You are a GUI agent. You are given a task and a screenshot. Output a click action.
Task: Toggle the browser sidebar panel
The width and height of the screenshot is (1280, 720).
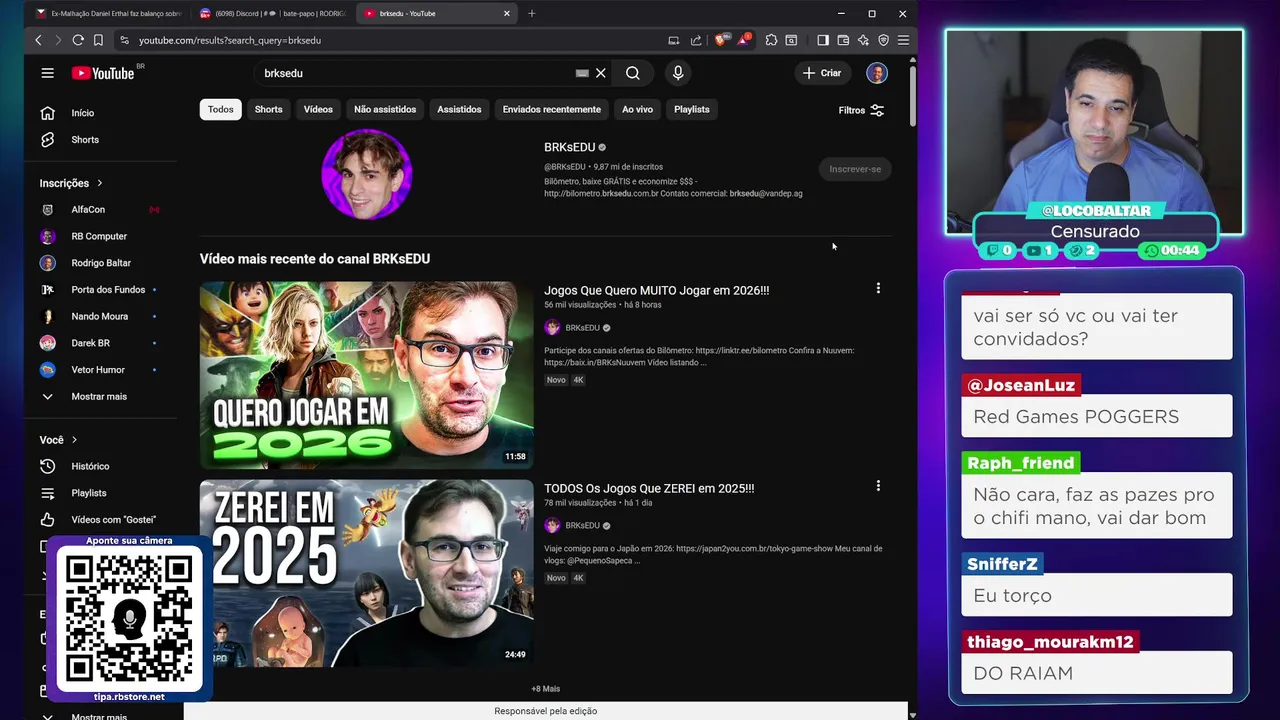pos(823,40)
